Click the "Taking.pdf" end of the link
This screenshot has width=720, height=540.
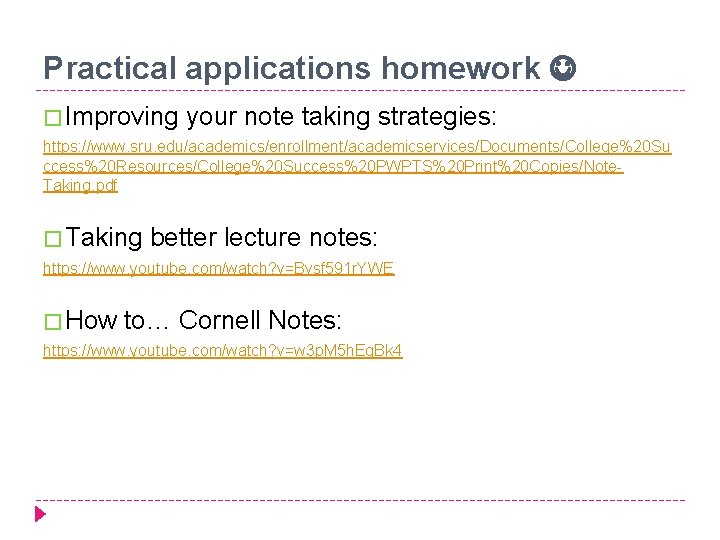coord(80,185)
